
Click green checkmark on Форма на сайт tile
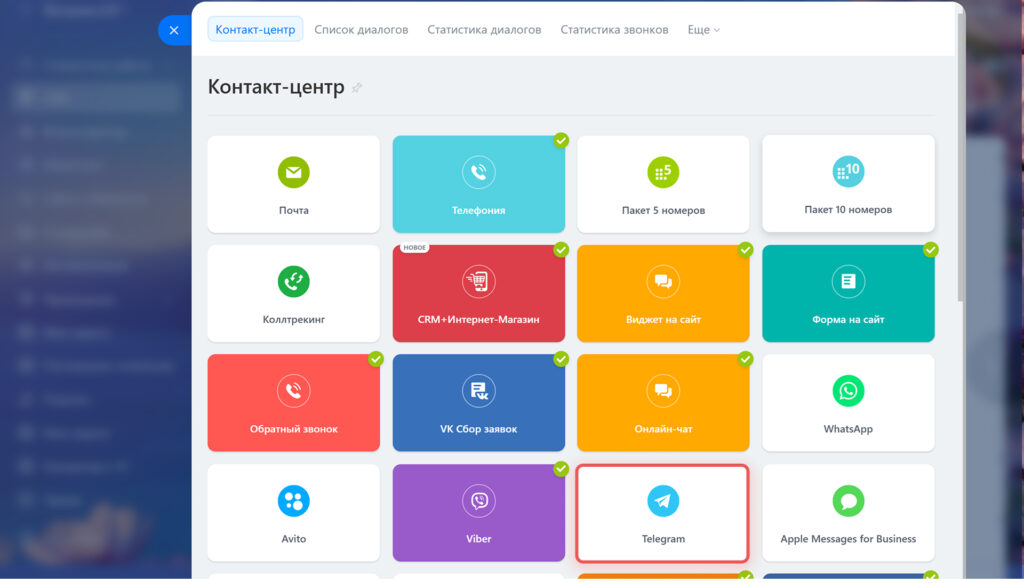[931, 249]
